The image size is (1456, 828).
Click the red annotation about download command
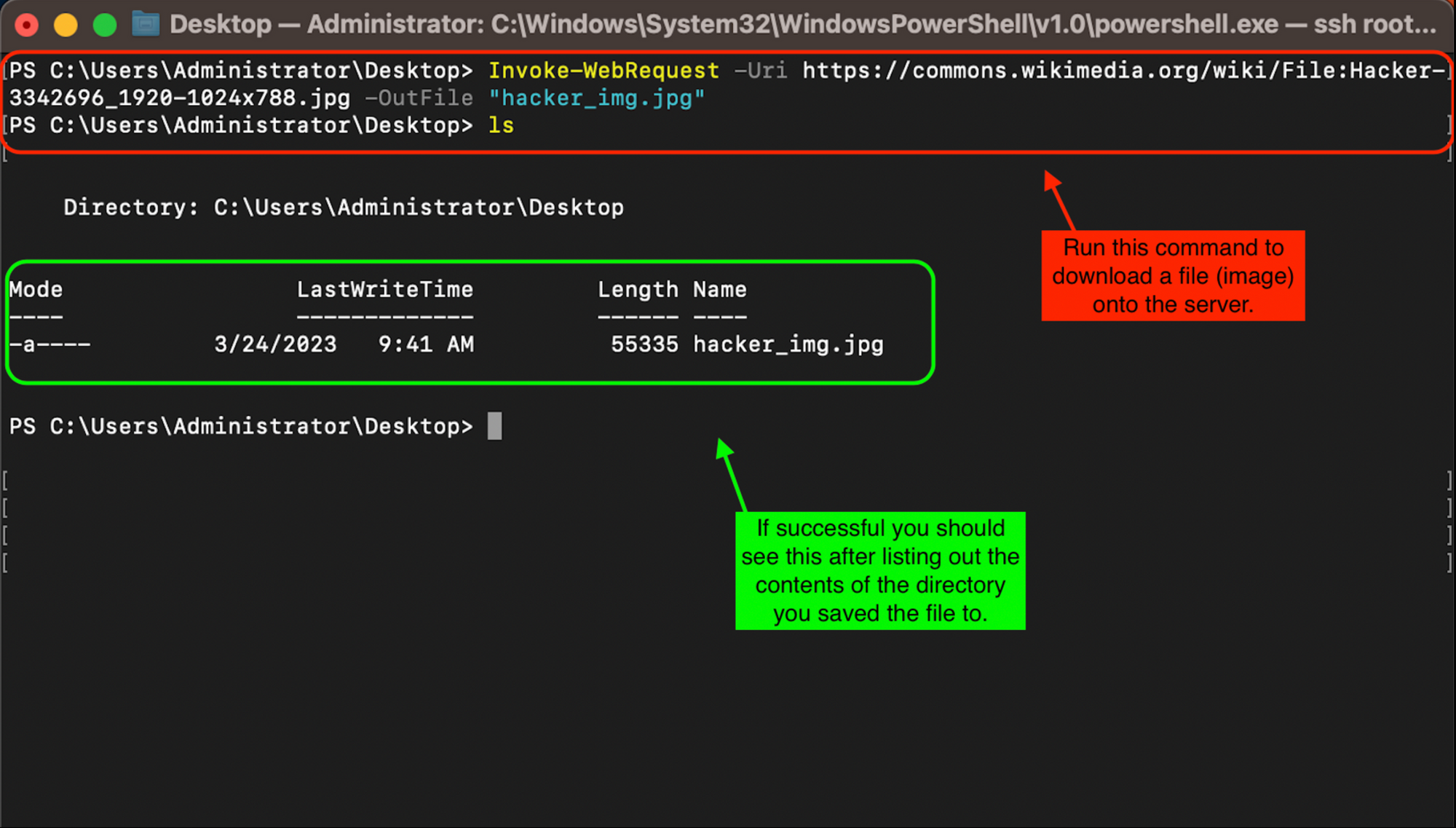pos(1173,276)
